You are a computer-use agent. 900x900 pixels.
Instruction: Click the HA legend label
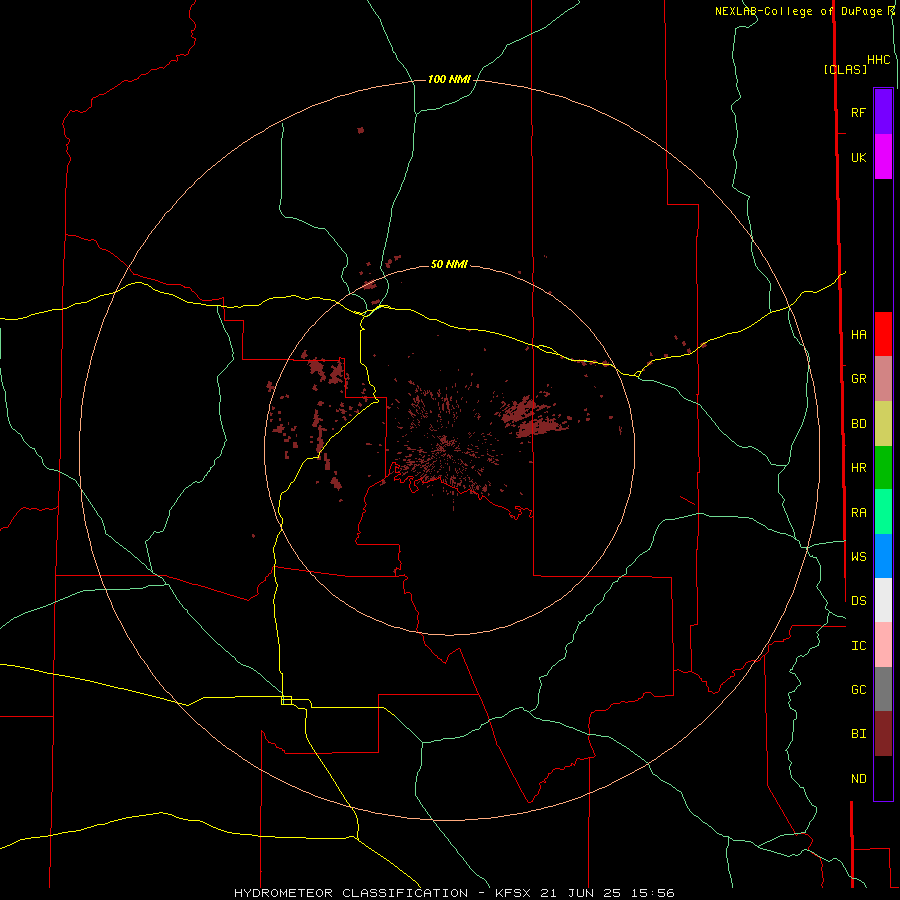[859, 335]
